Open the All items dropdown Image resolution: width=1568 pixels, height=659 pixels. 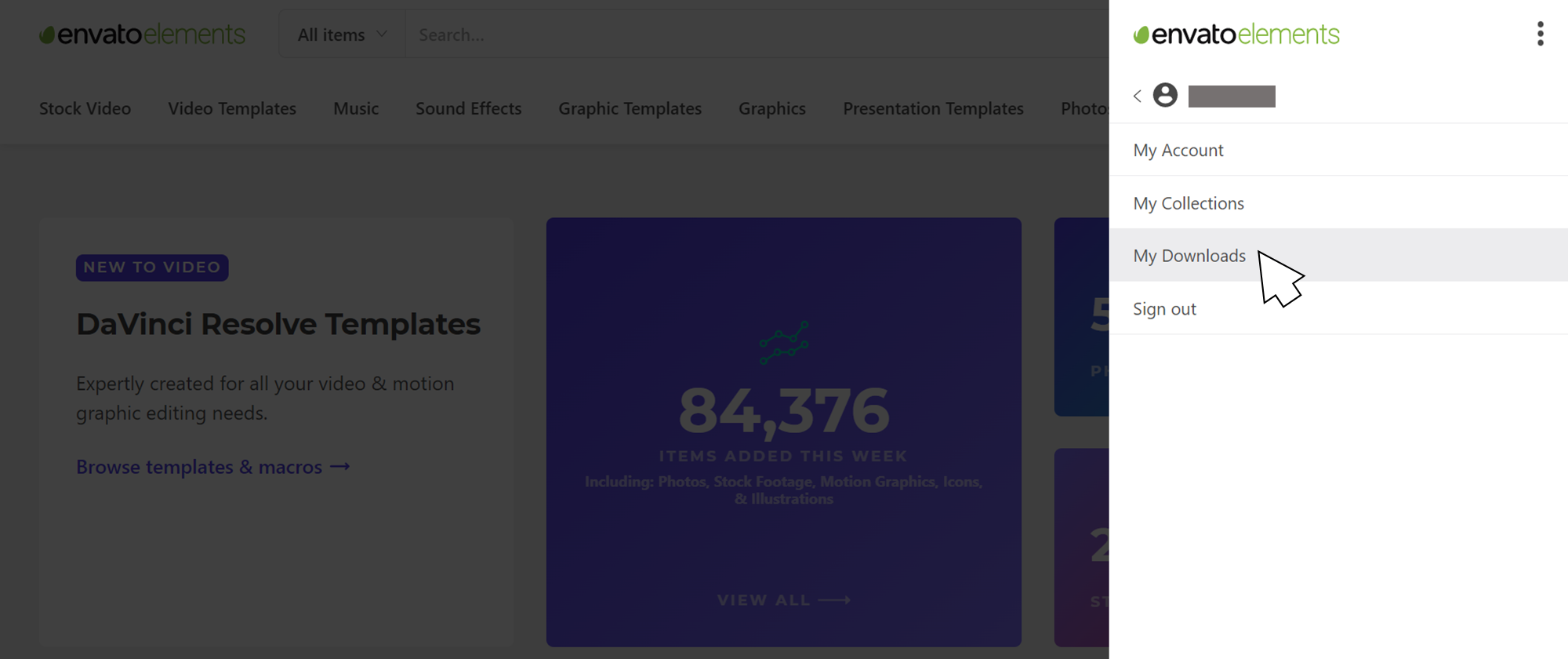click(x=343, y=35)
